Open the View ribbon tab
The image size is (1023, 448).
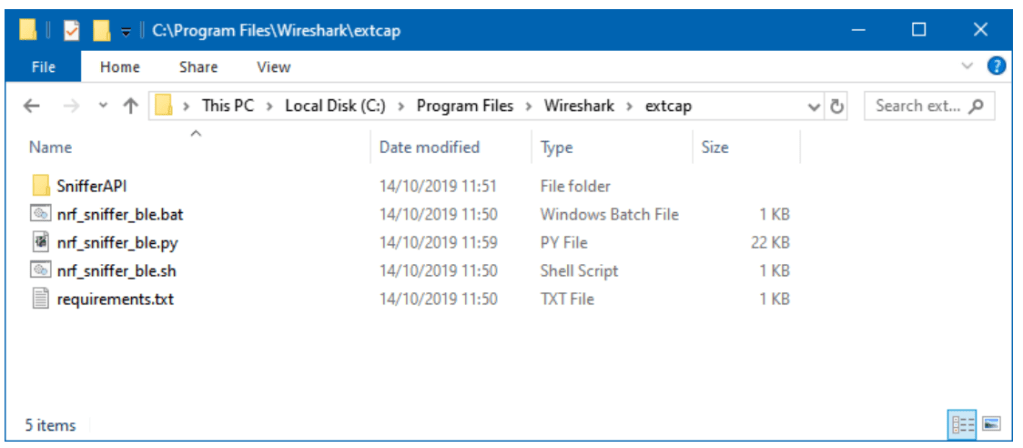tap(273, 67)
